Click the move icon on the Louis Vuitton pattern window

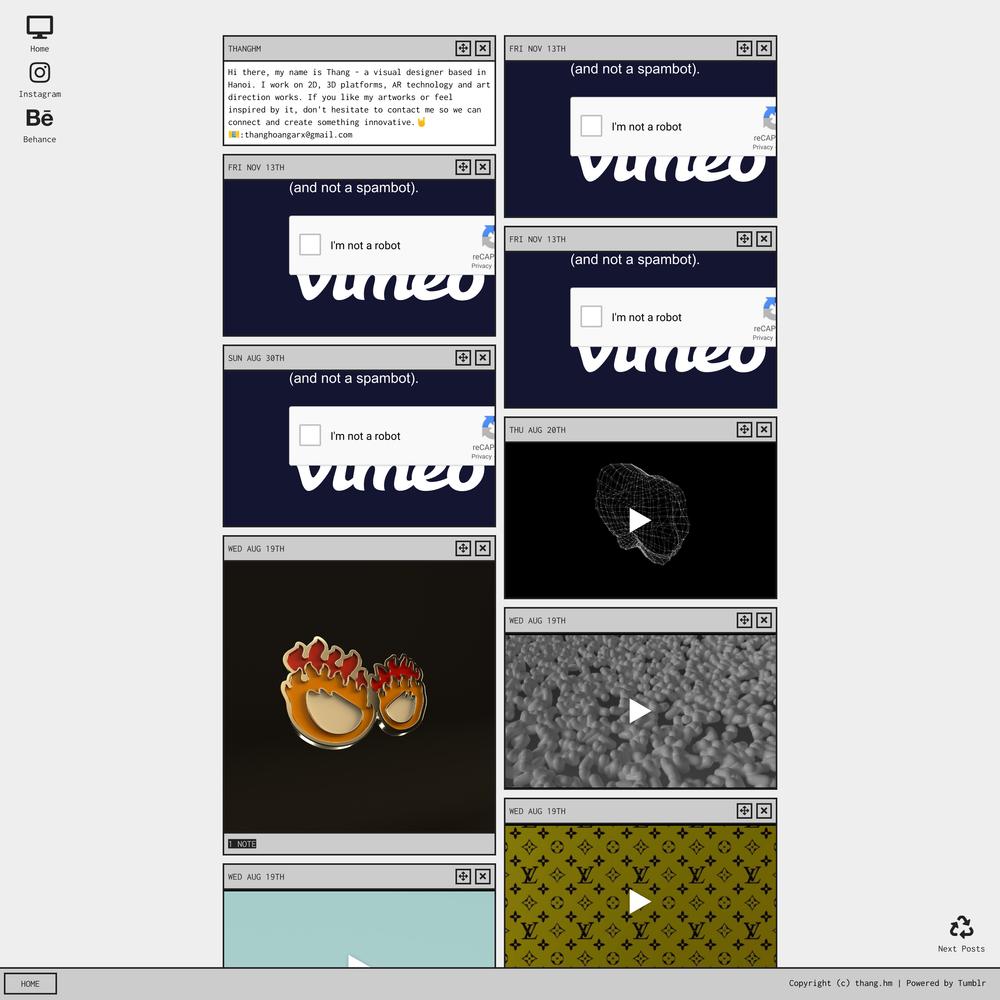[x=744, y=811]
